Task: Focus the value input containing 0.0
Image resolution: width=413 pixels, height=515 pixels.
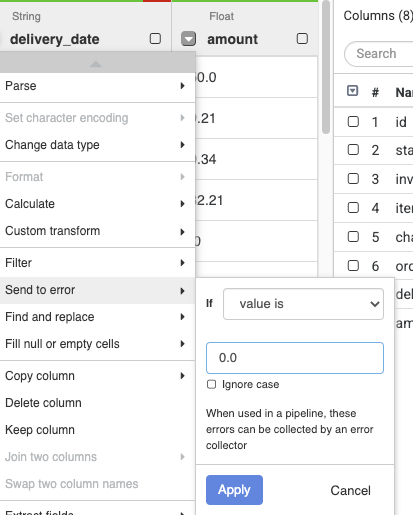Action: [x=295, y=358]
